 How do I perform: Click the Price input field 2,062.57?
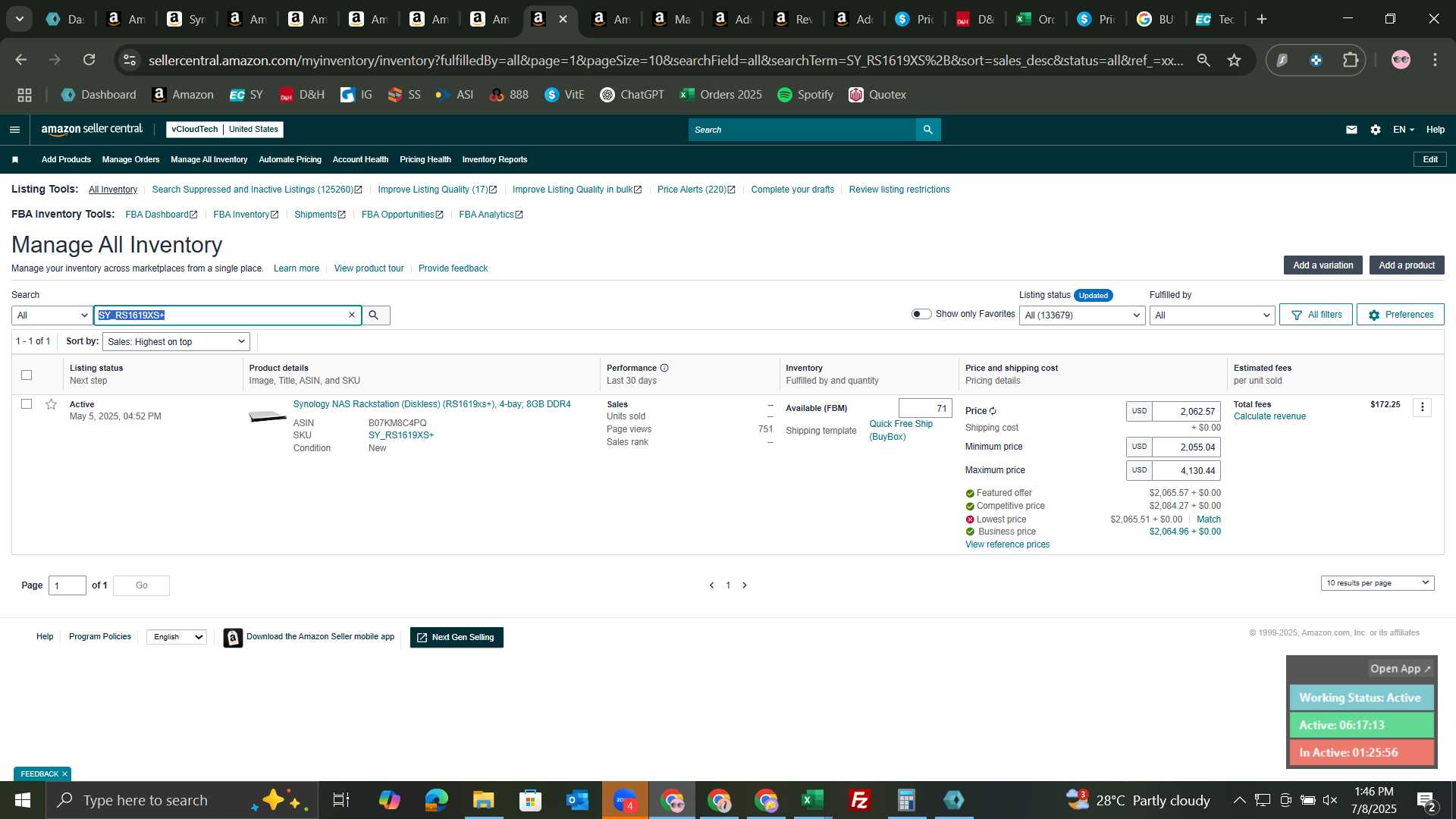click(x=1186, y=411)
